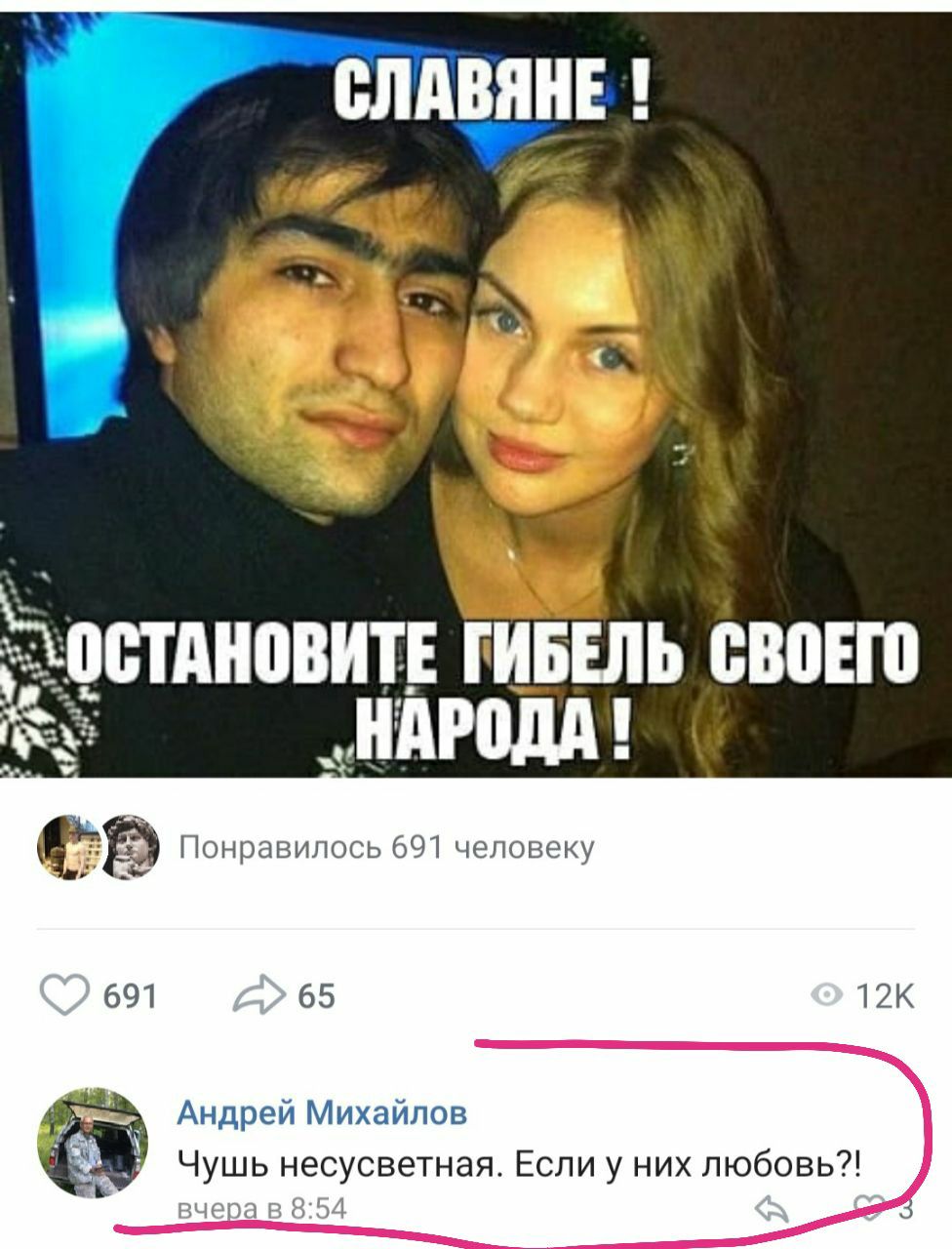
Task: Tap the 691 likes counter
Action: coord(130,995)
